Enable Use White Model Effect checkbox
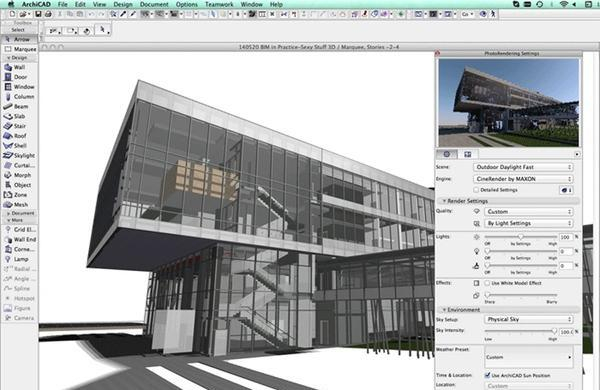The width and height of the screenshot is (600, 390). point(487,283)
